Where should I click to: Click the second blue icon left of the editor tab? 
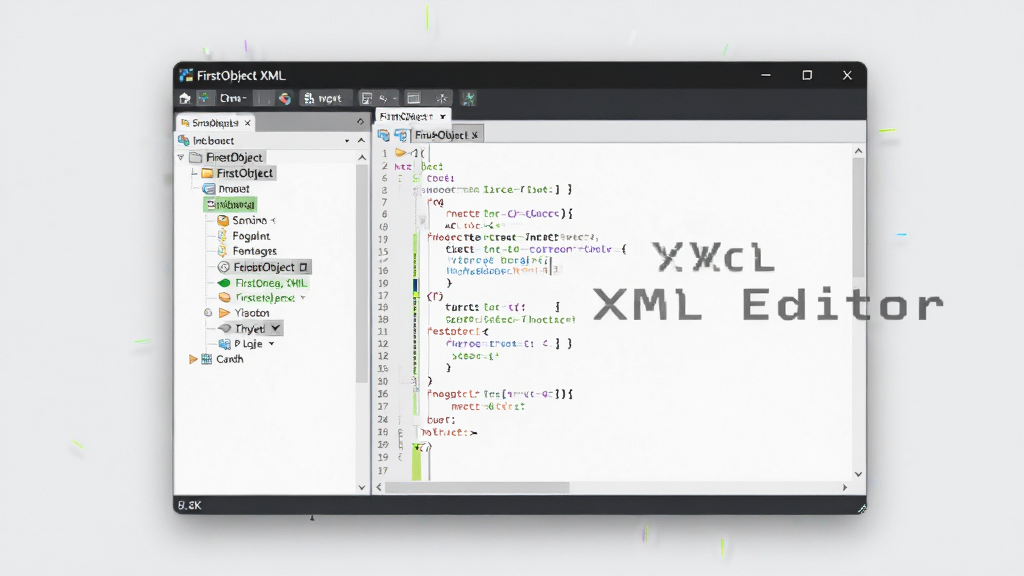click(x=400, y=135)
